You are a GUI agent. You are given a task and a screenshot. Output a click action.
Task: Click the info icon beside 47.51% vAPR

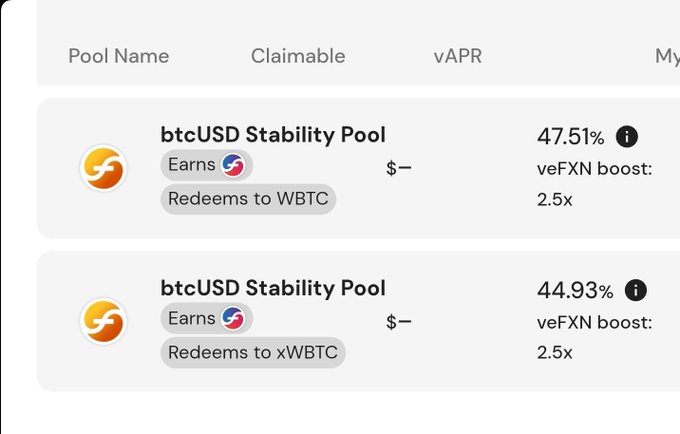tap(627, 137)
